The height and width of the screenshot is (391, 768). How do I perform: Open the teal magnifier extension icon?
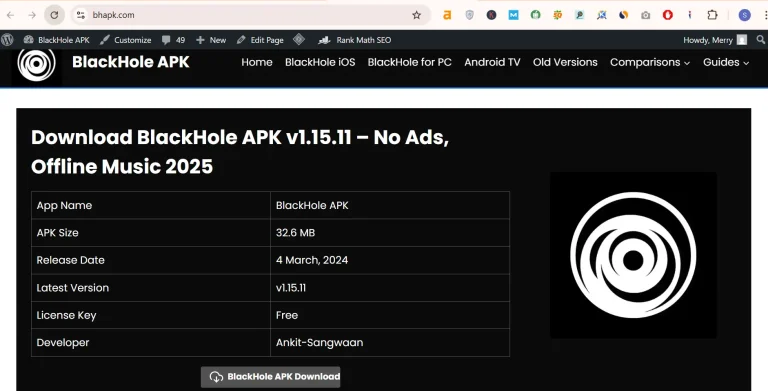pos(579,15)
